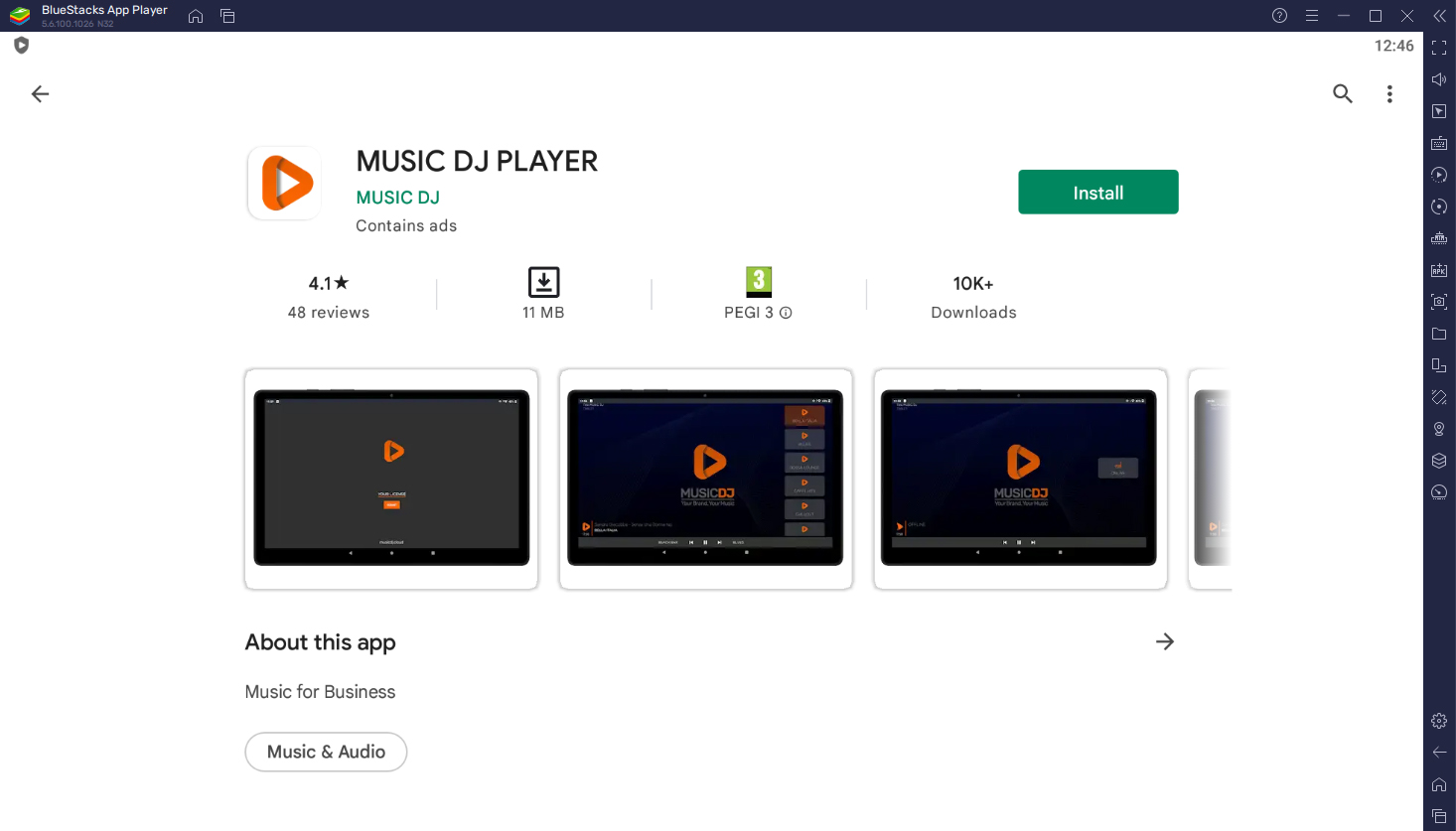Install the MUSIC DJ PLAYER app
Screen dimensions: 1456x831
(x=1097, y=192)
